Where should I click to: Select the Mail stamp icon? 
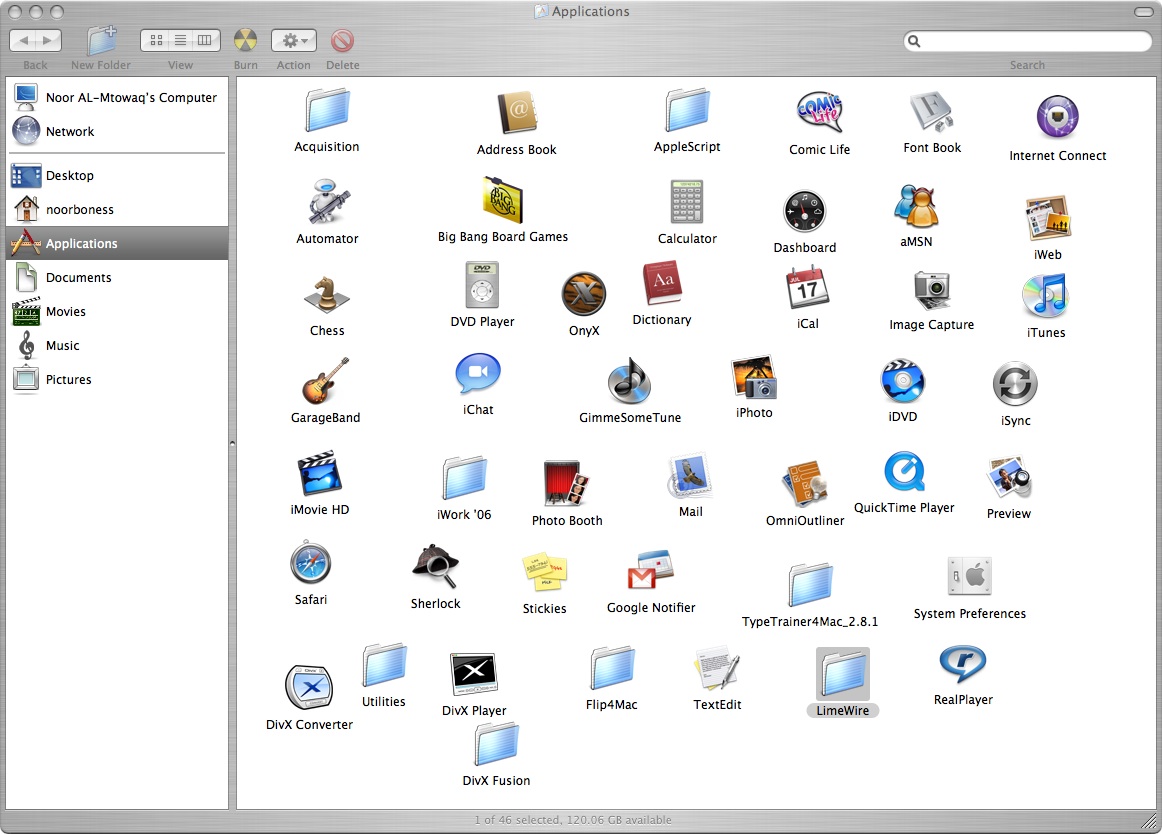point(690,476)
